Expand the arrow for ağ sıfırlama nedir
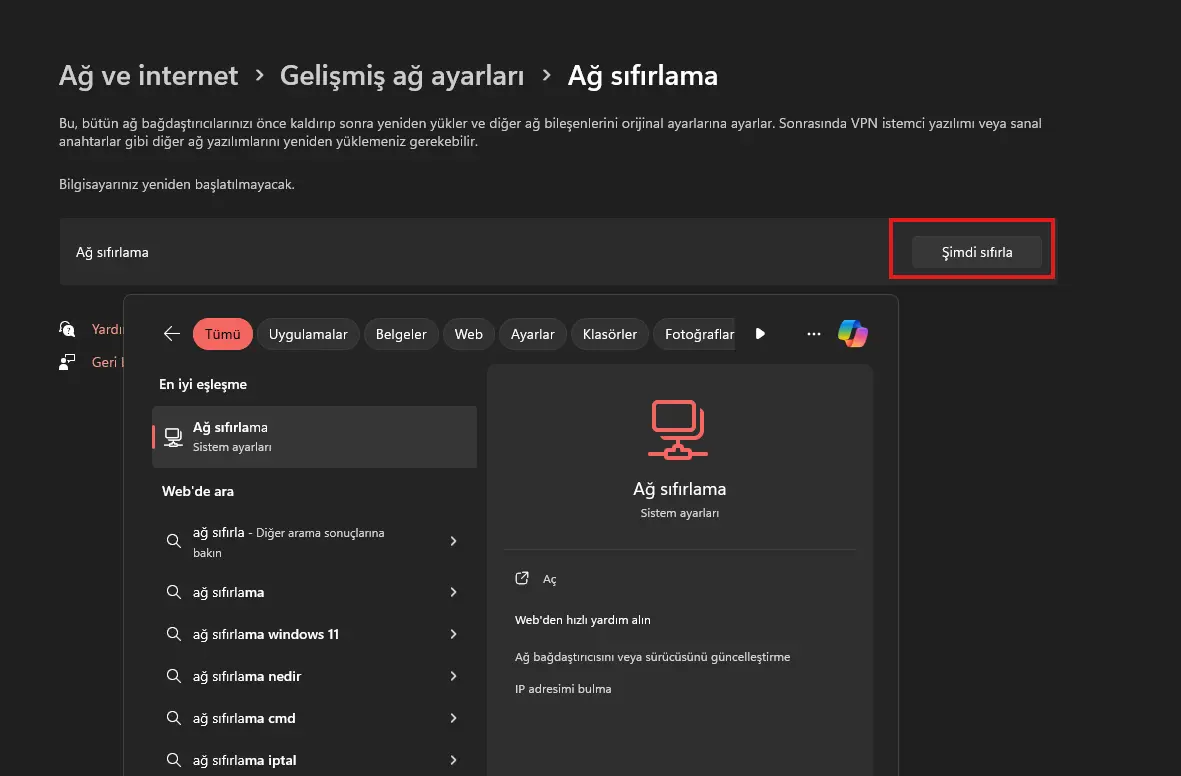This screenshot has width=1181, height=776. (x=453, y=677)
